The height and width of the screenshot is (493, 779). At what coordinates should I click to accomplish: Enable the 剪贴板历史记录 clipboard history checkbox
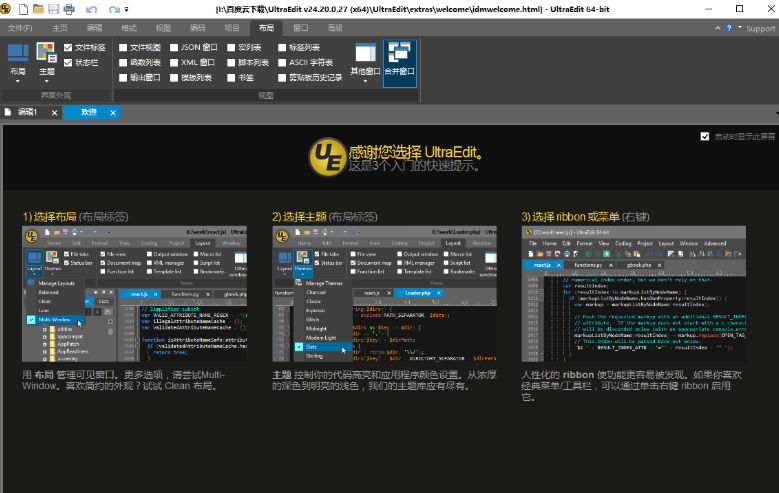[x=282, y=78]
